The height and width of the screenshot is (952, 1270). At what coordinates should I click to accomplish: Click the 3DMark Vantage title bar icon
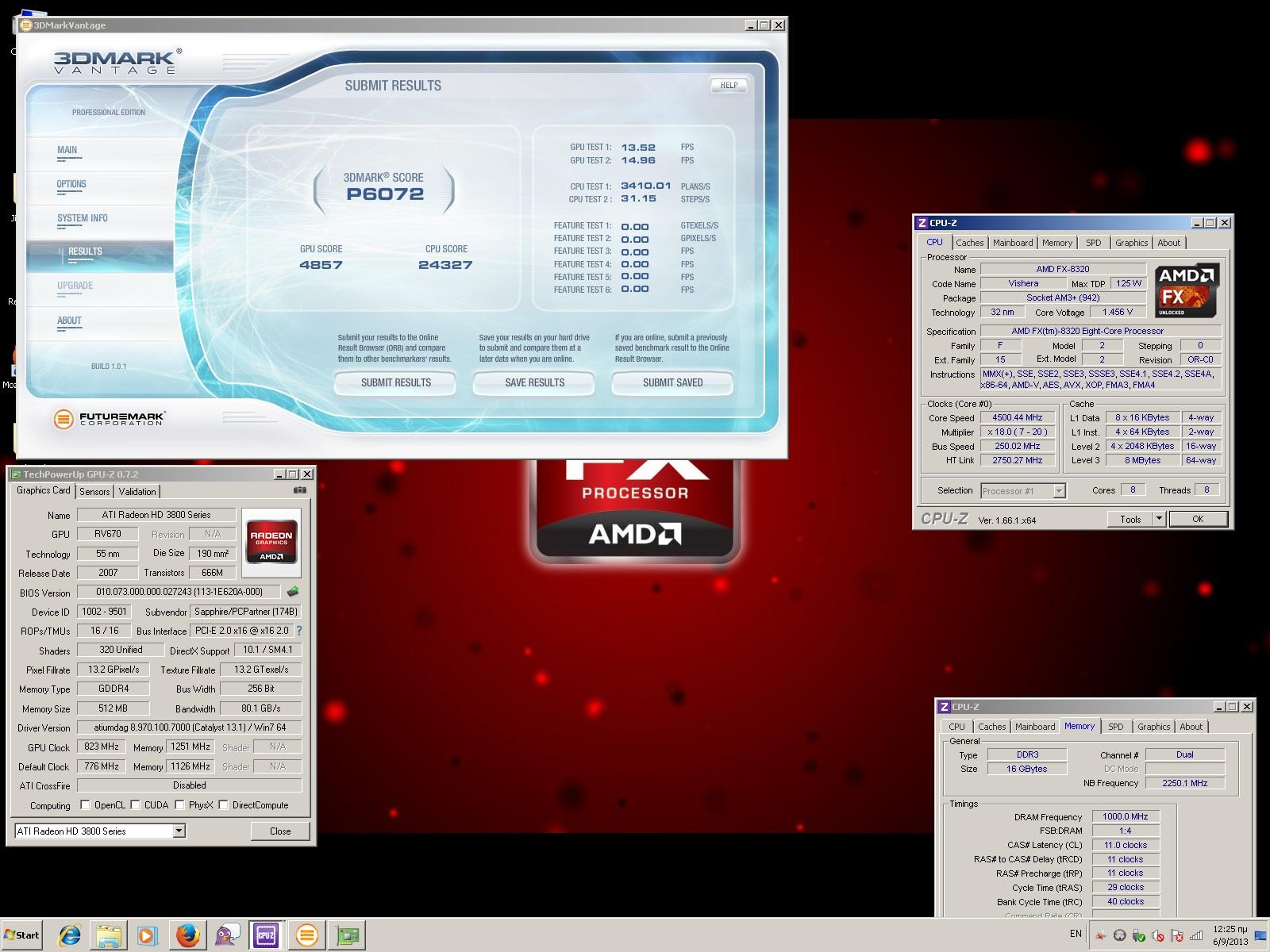[26, 25]
